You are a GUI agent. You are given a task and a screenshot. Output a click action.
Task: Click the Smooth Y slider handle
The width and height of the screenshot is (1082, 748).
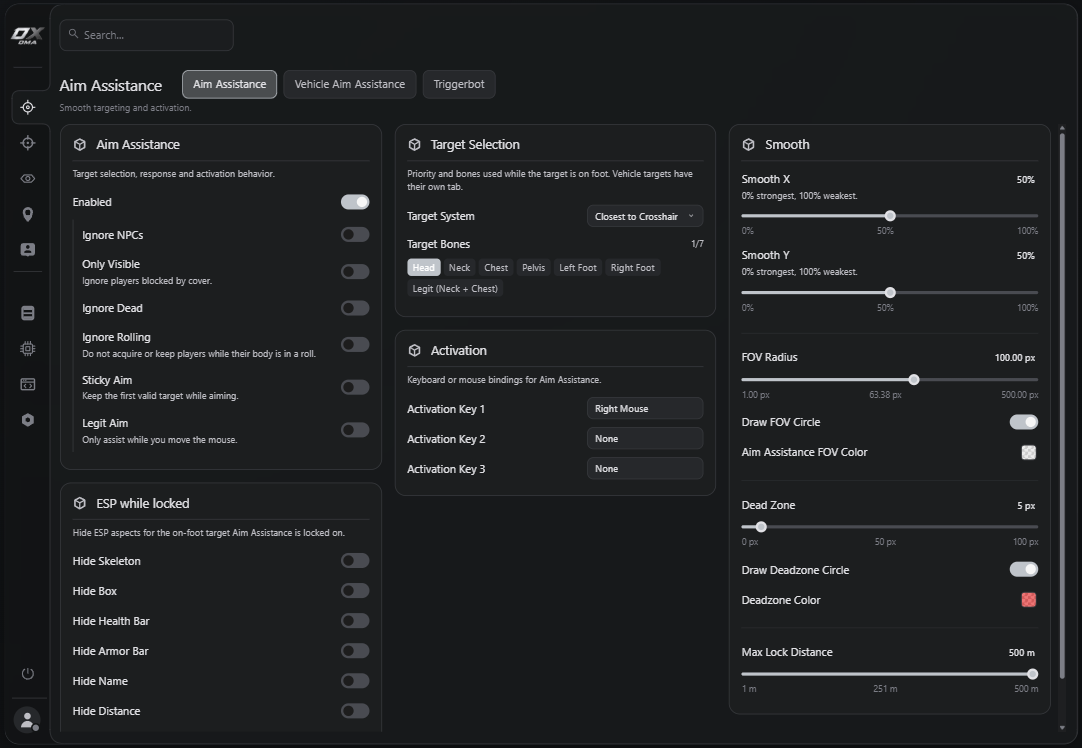(890, 293)
